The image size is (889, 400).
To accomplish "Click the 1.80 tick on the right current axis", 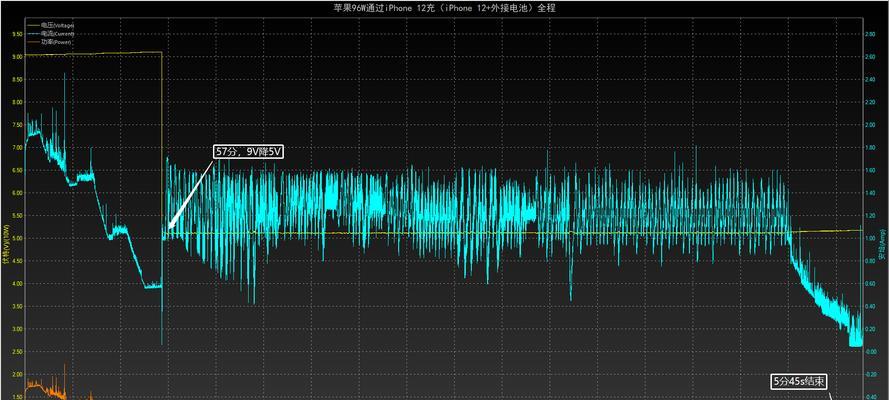I will 870,147.
